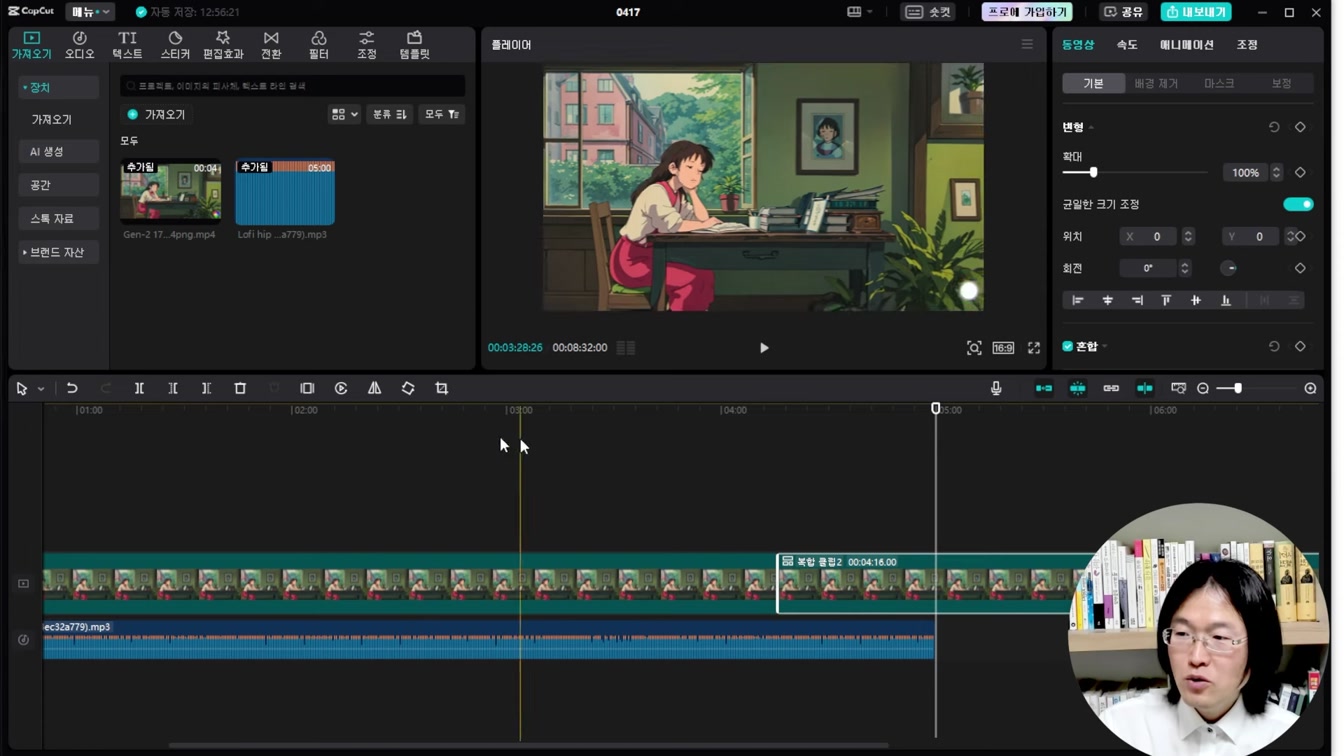Viewport: 1344px width, 756px height.
Task: Click the 숏컷 shortcuts button
Action: point(928,12)
